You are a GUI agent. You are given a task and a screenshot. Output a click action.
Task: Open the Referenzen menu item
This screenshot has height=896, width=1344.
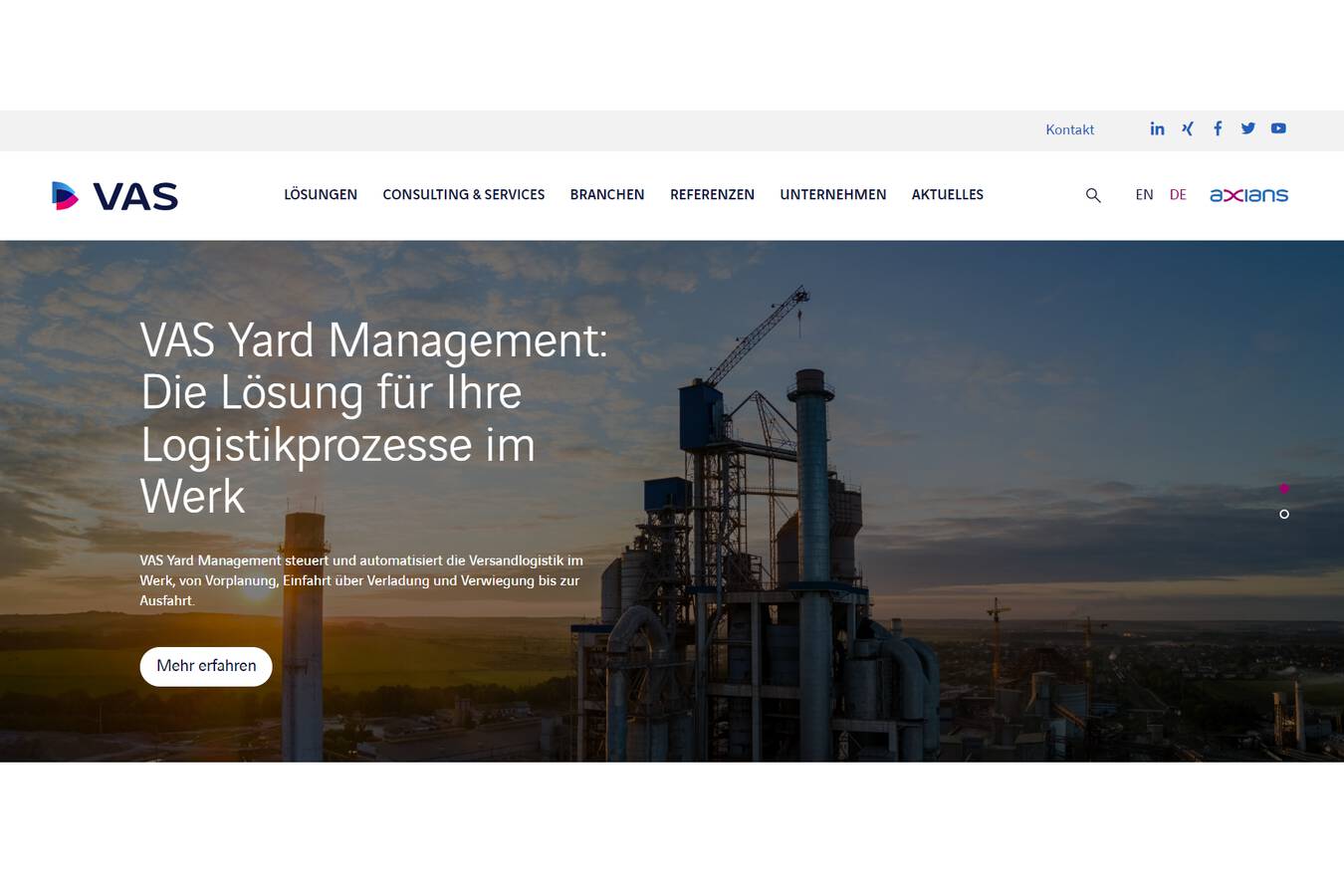coord(712,195)
